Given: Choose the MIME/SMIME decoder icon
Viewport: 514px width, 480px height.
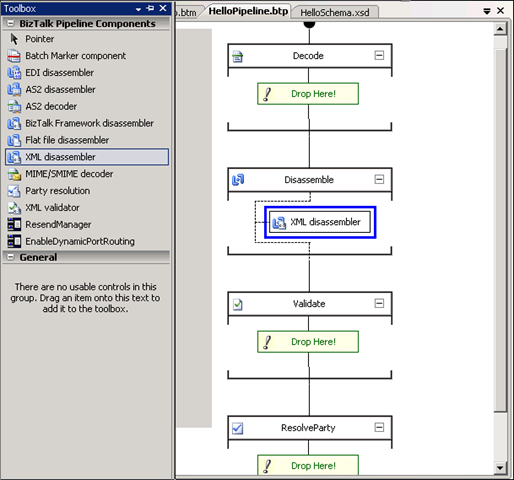Looking at the screenshot, I should [14, 174].
